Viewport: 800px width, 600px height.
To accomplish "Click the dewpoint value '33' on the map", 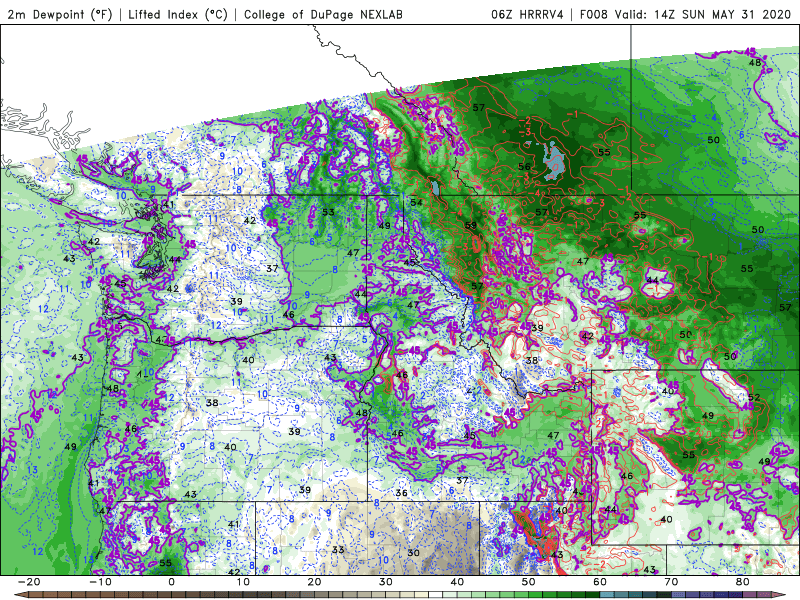I will [338, 550].
